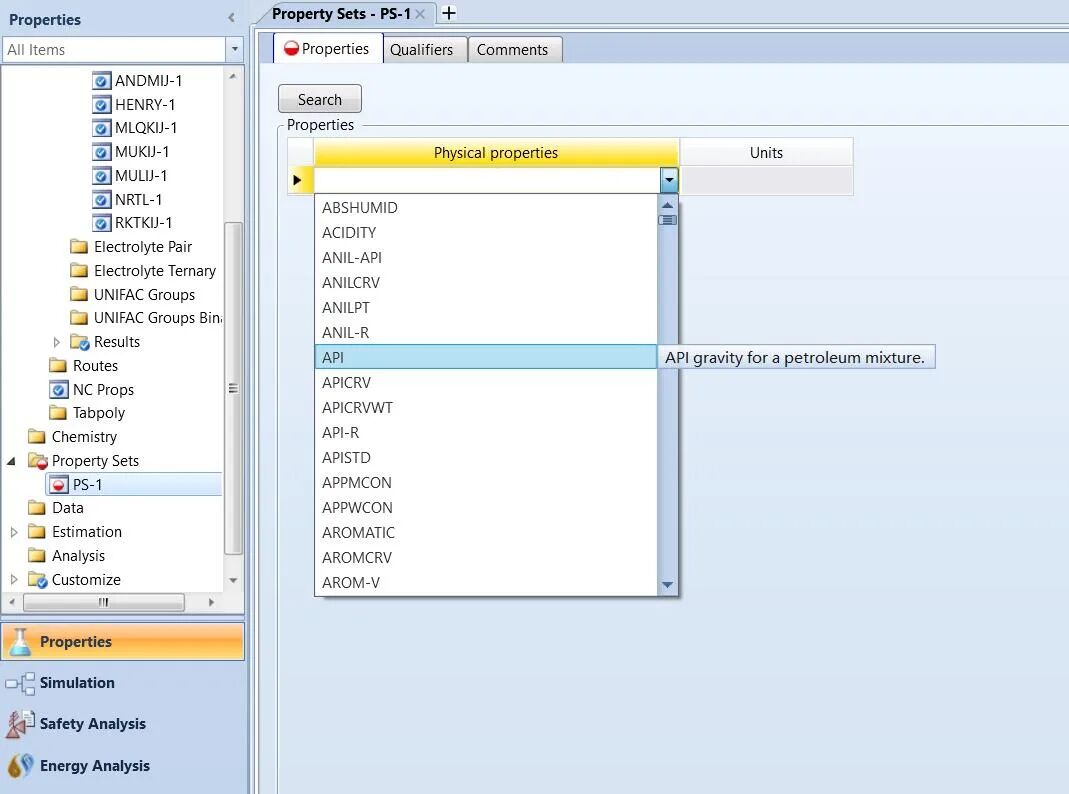Expand the Results tree node

57,342
